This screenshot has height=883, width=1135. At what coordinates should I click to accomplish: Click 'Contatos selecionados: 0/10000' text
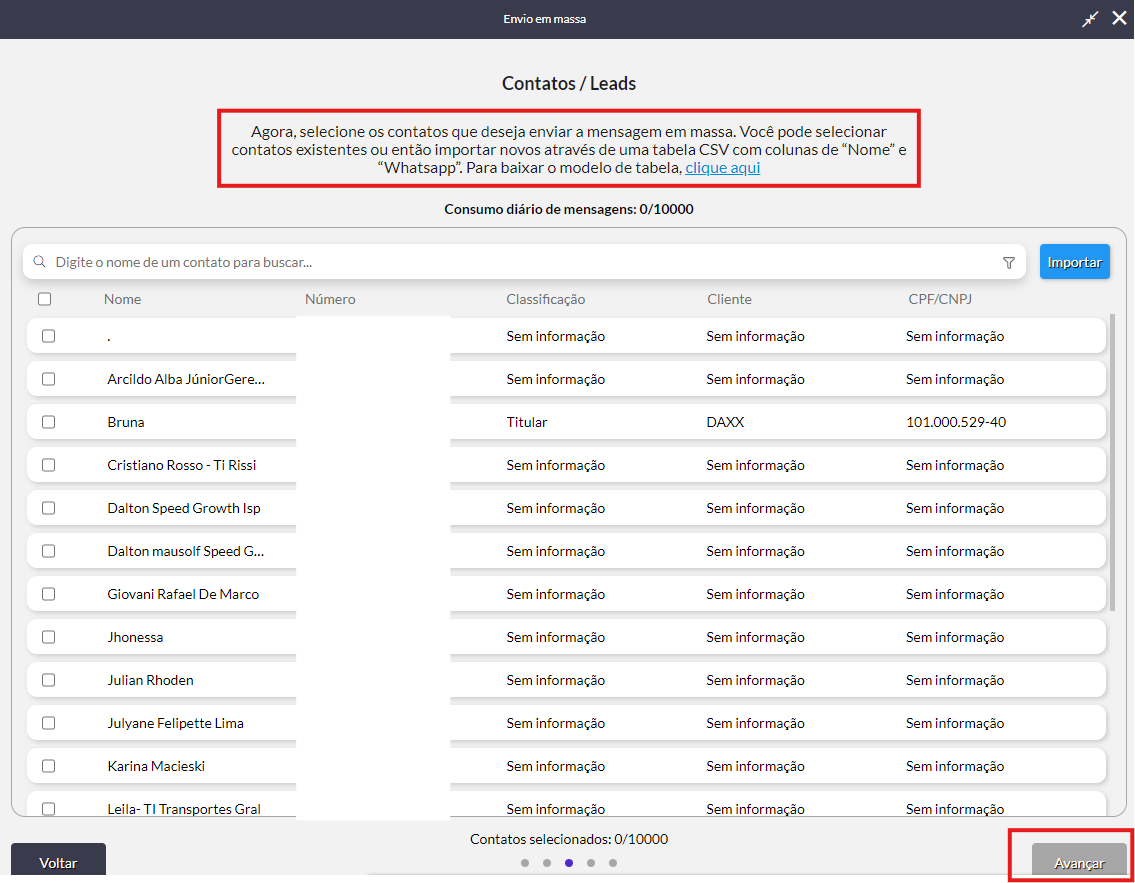point(569,840)
